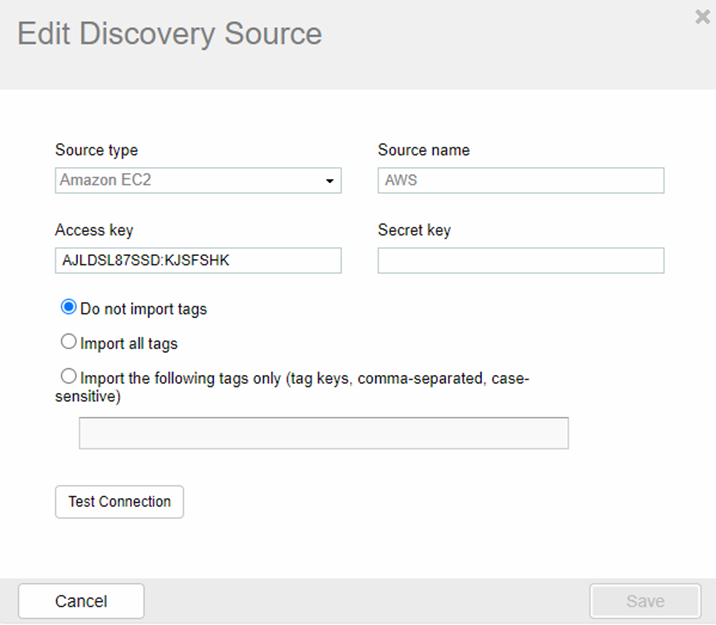
Task: Enable Import the following tags only option
Action: [69, 377]
